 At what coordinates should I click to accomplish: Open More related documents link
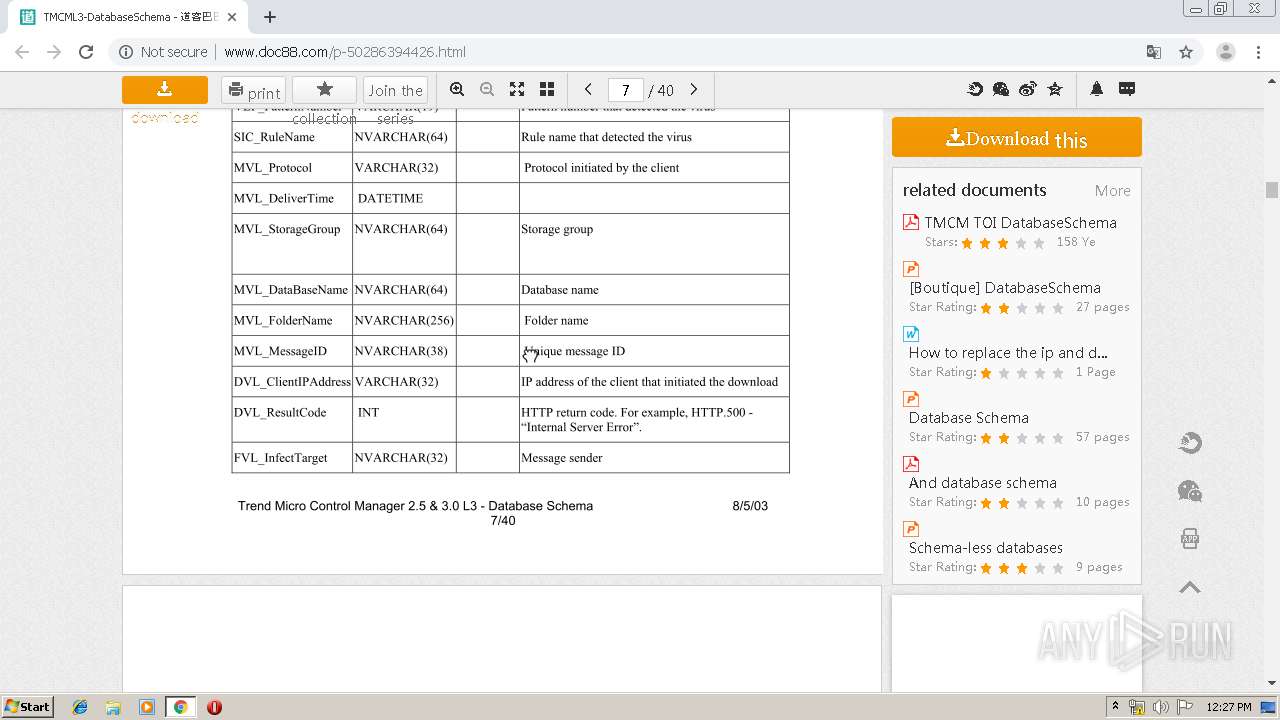click(x=1112, y=191)
